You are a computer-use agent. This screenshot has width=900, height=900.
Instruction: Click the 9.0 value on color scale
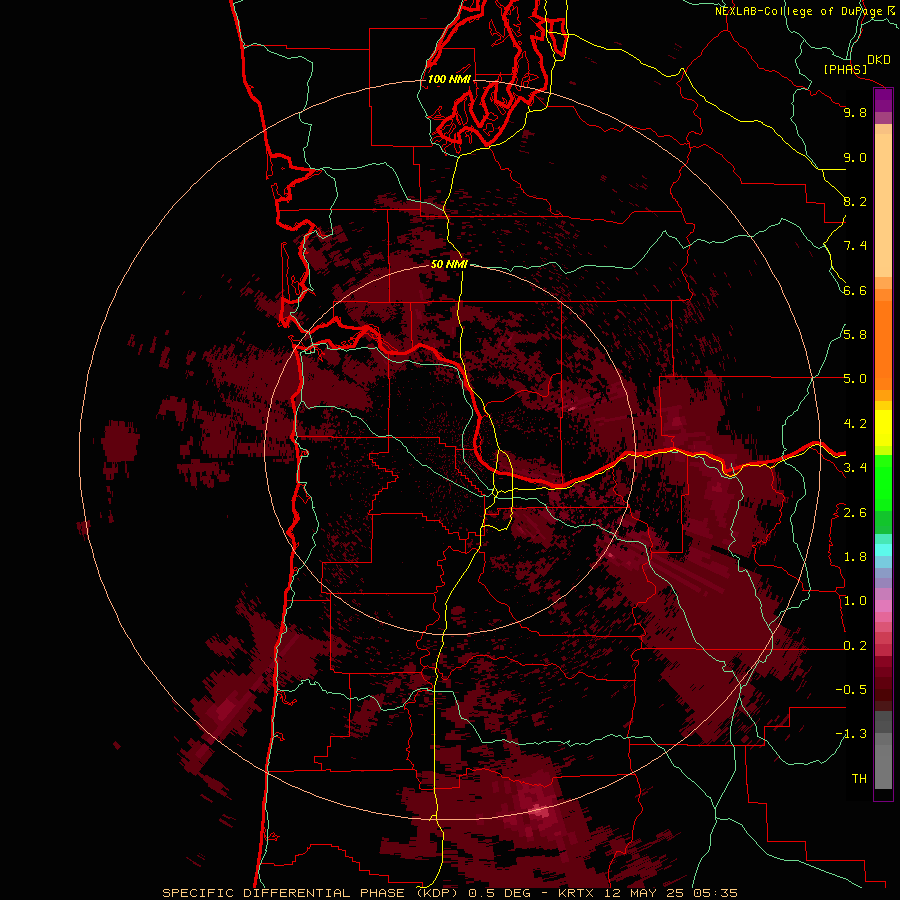[x=855, y=157]
